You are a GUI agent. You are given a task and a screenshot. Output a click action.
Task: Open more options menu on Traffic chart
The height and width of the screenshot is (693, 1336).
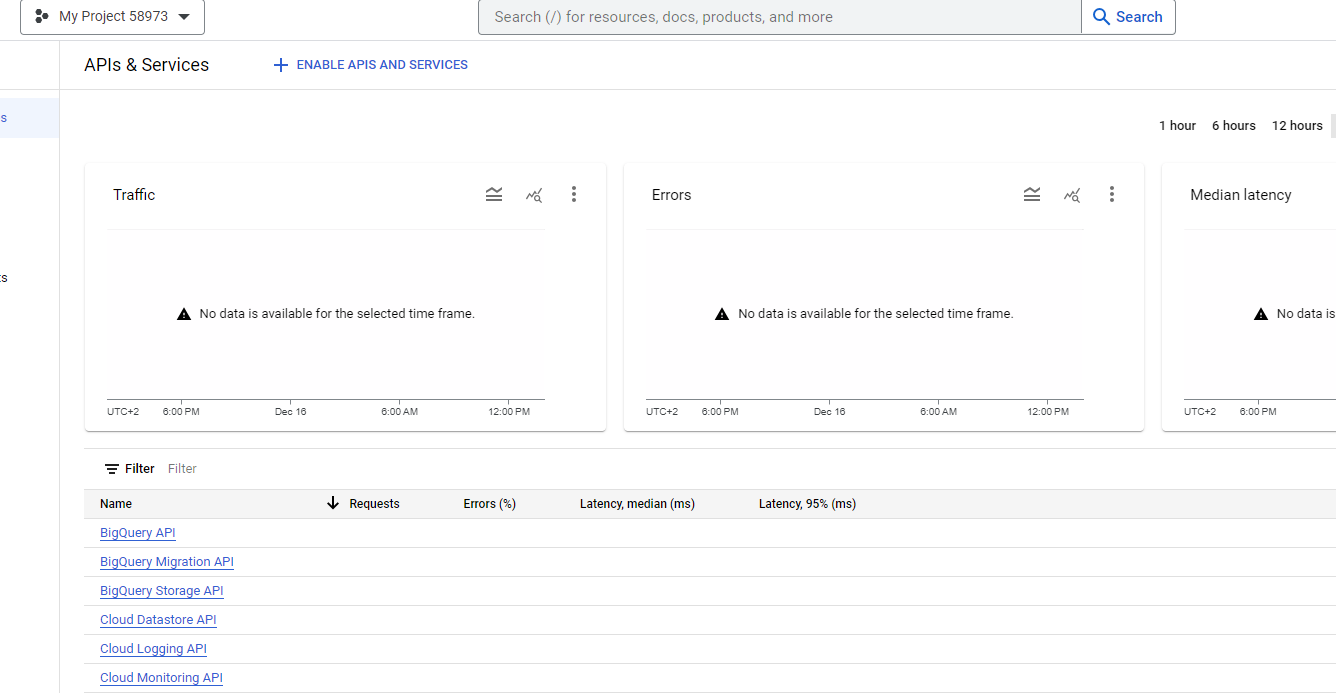tap(573, 195)
